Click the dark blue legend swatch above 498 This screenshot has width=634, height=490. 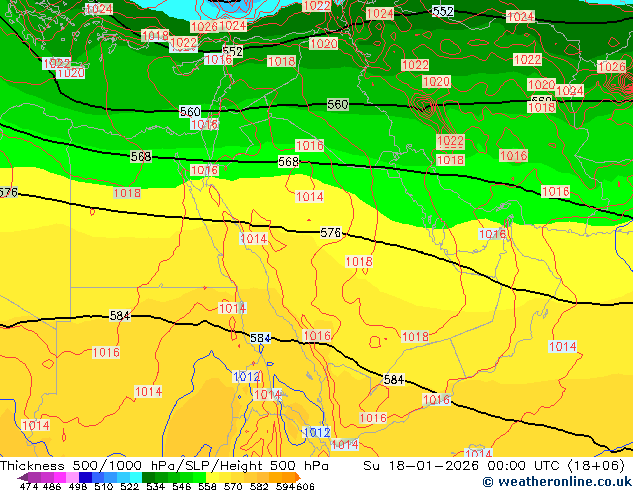(x=85, y=477)
